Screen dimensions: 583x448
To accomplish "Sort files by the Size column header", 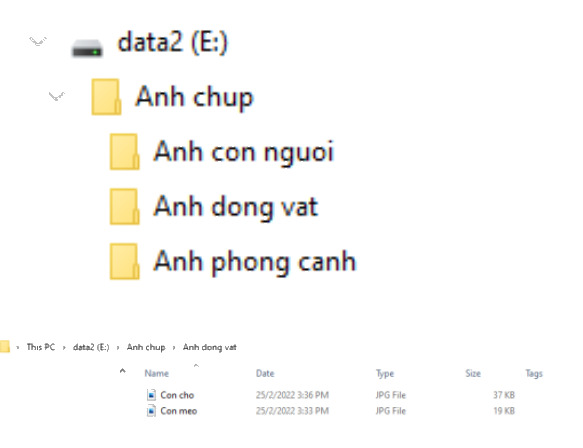I will pyautogui.click(x=473, y=373).
